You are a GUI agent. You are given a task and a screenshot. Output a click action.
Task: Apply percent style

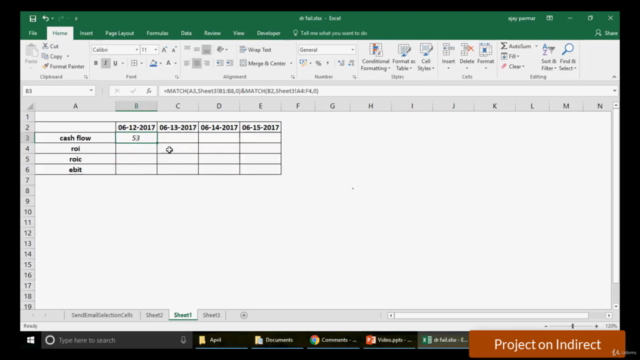tap(318, 63)
